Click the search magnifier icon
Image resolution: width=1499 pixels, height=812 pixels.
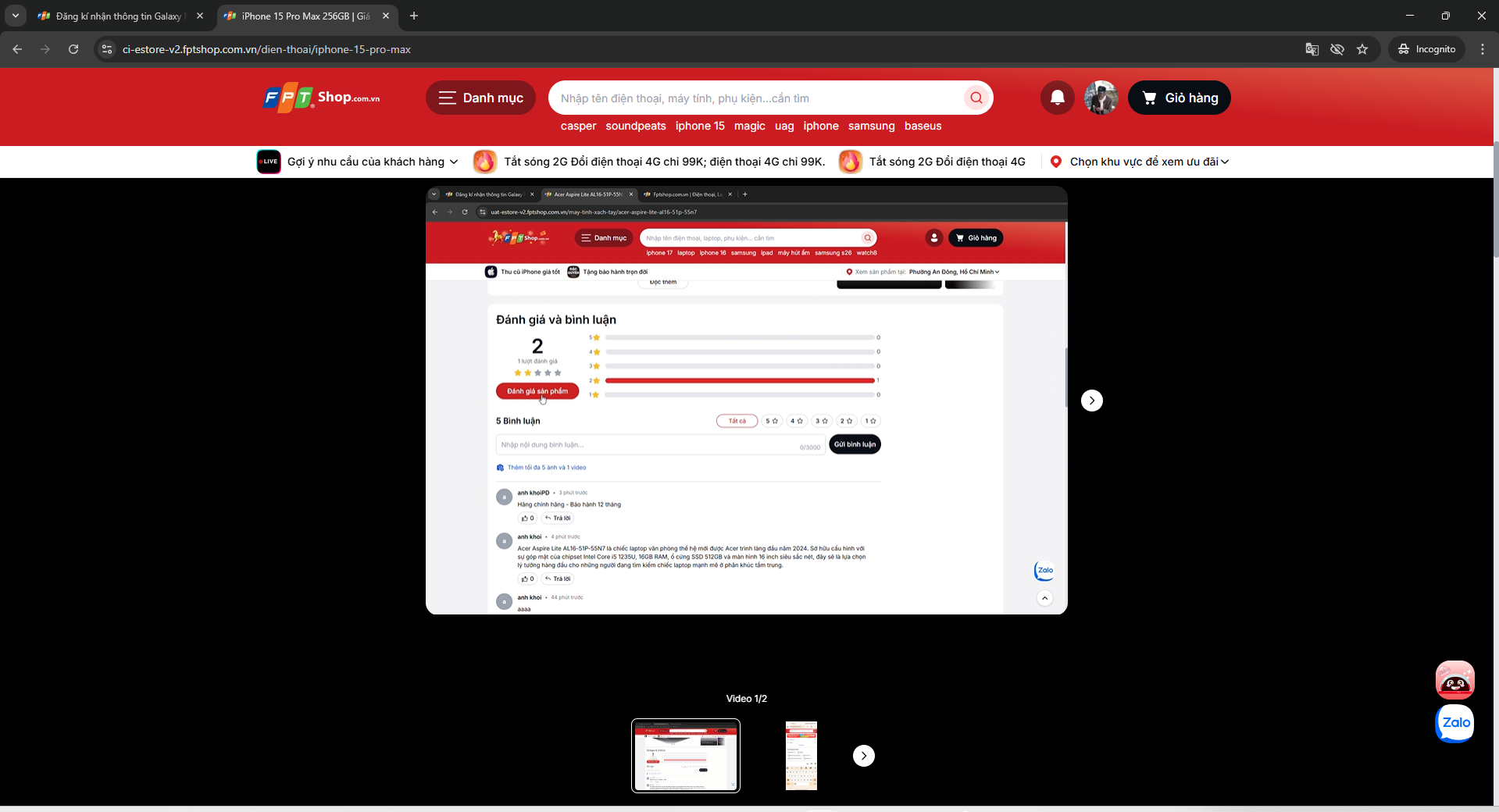pos(976,98)
